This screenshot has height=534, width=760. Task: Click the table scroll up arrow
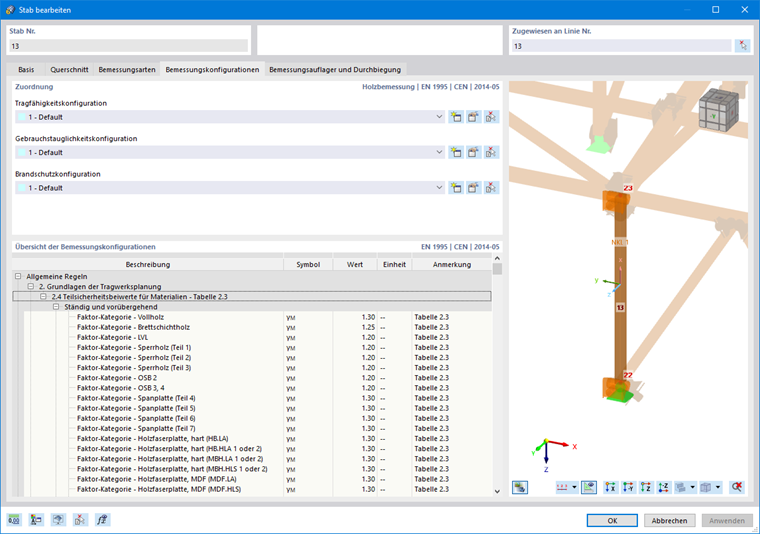[497, 258]
